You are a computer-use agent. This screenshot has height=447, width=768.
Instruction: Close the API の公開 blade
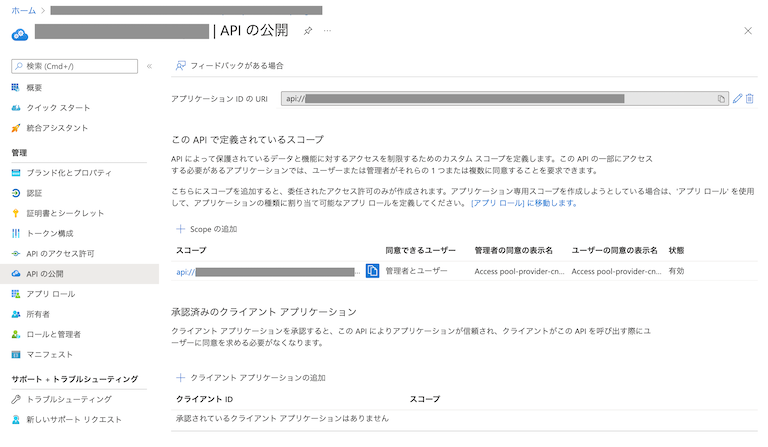(748, 31)
